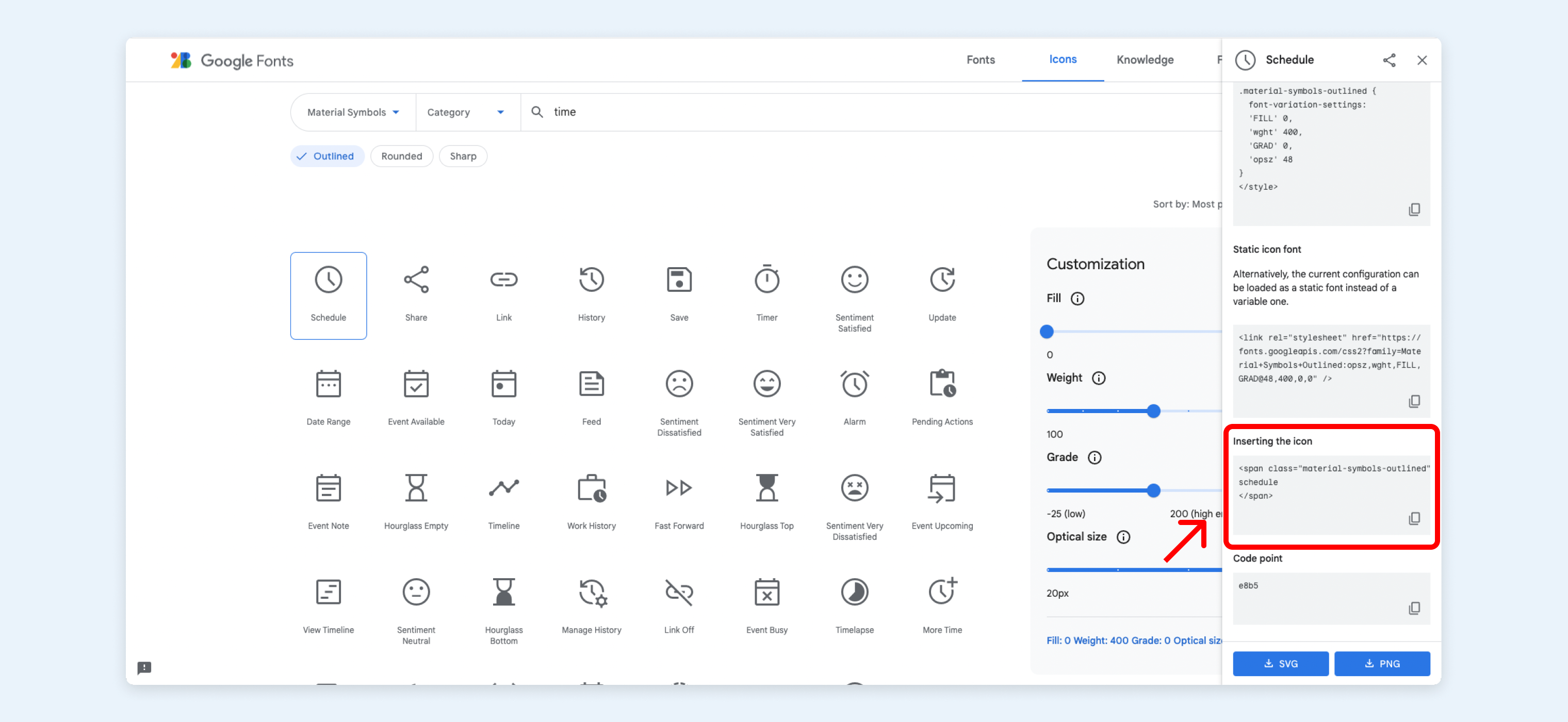Enable the Sharp style filter

click(463, 156)
